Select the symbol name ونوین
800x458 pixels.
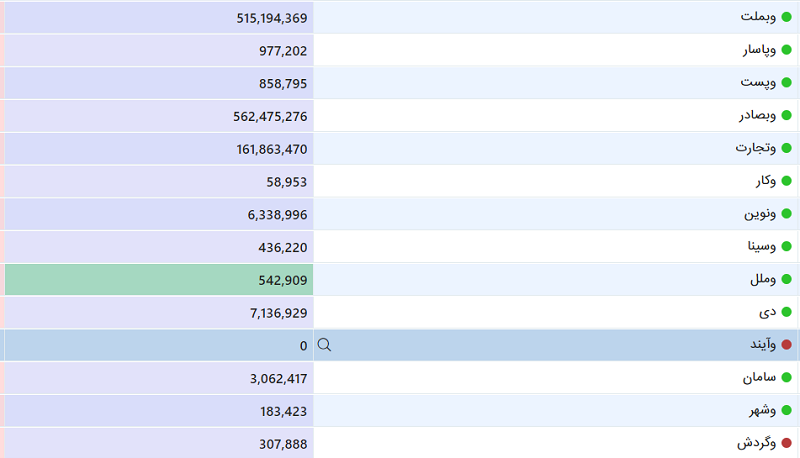coord(760,214)
